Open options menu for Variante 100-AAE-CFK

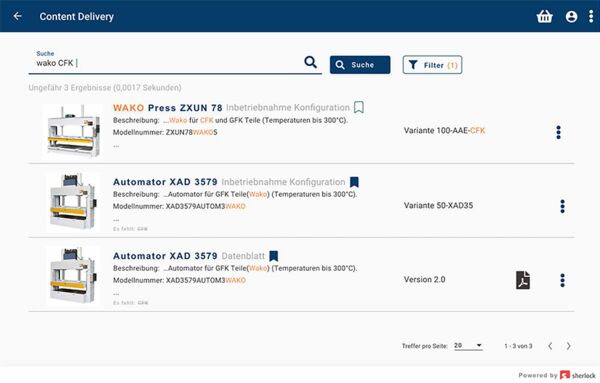tap(559, 132)
